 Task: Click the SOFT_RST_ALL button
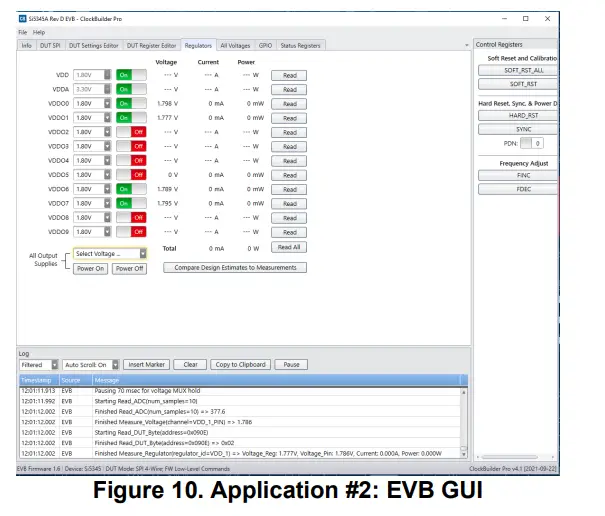[x=518, y=70]
